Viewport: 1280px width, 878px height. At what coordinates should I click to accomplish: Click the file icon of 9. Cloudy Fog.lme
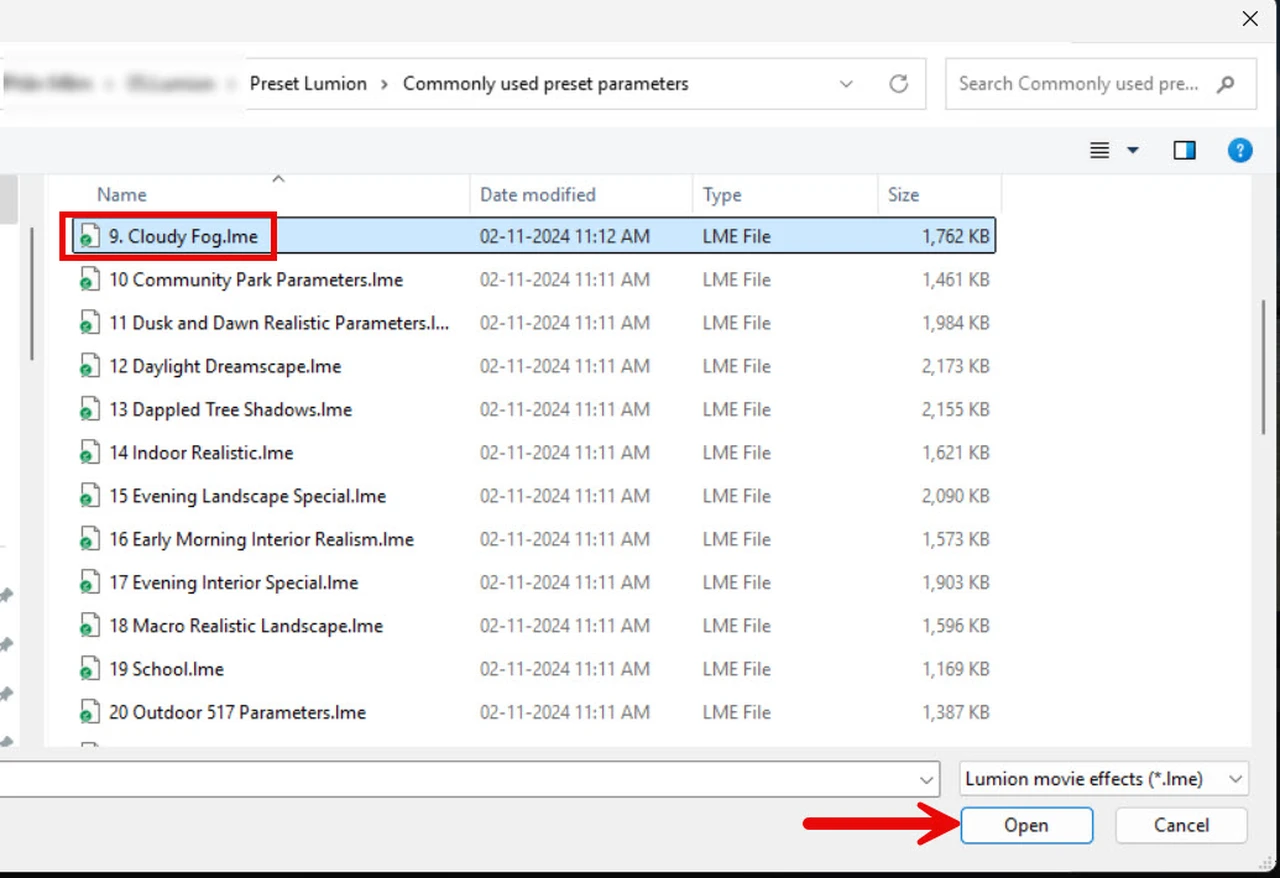tap(89, 237)
